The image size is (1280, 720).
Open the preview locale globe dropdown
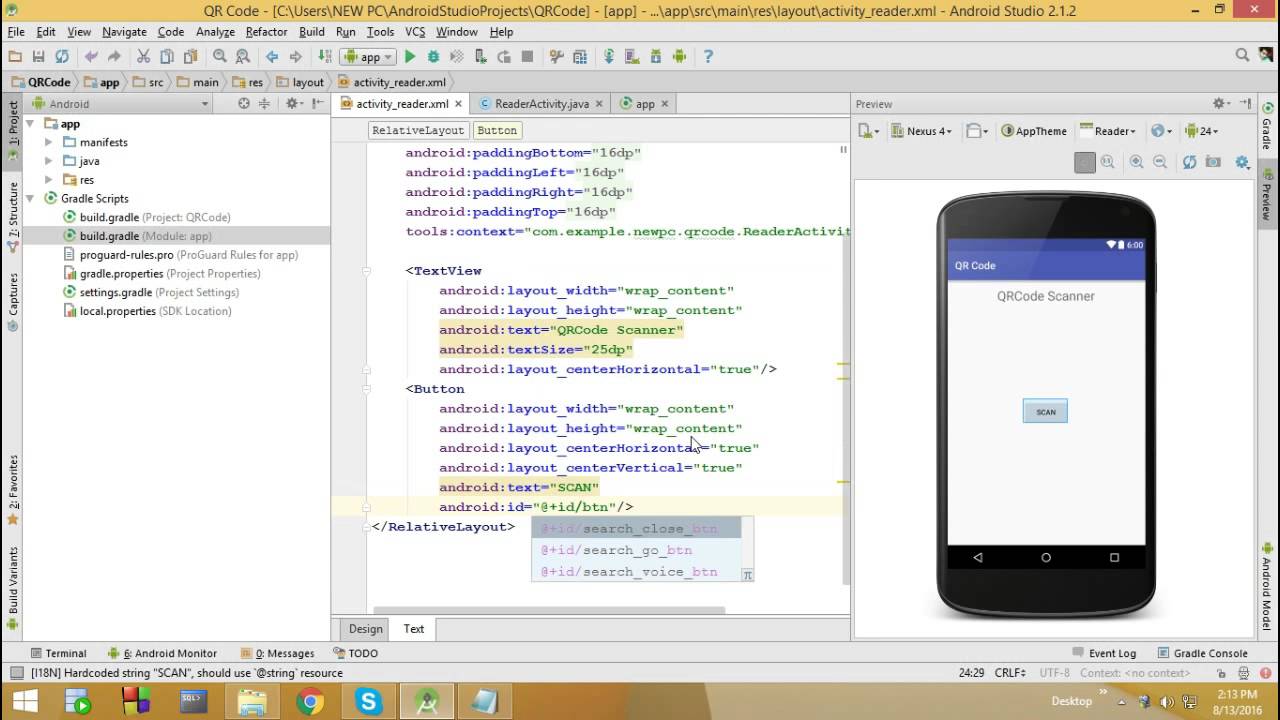[1160, 131]
